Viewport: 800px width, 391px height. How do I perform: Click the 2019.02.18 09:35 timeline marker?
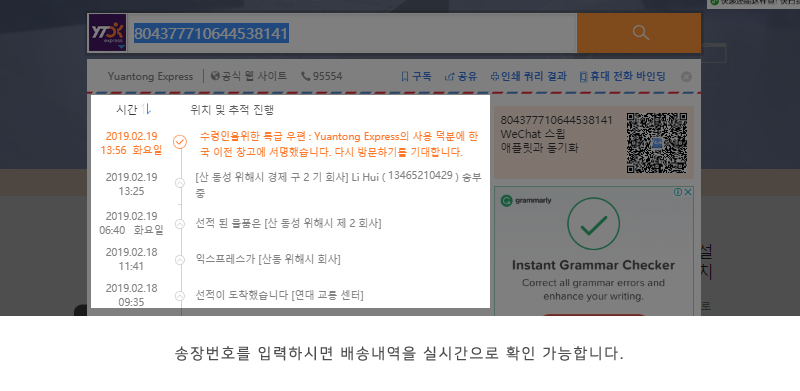pos(180,296)
